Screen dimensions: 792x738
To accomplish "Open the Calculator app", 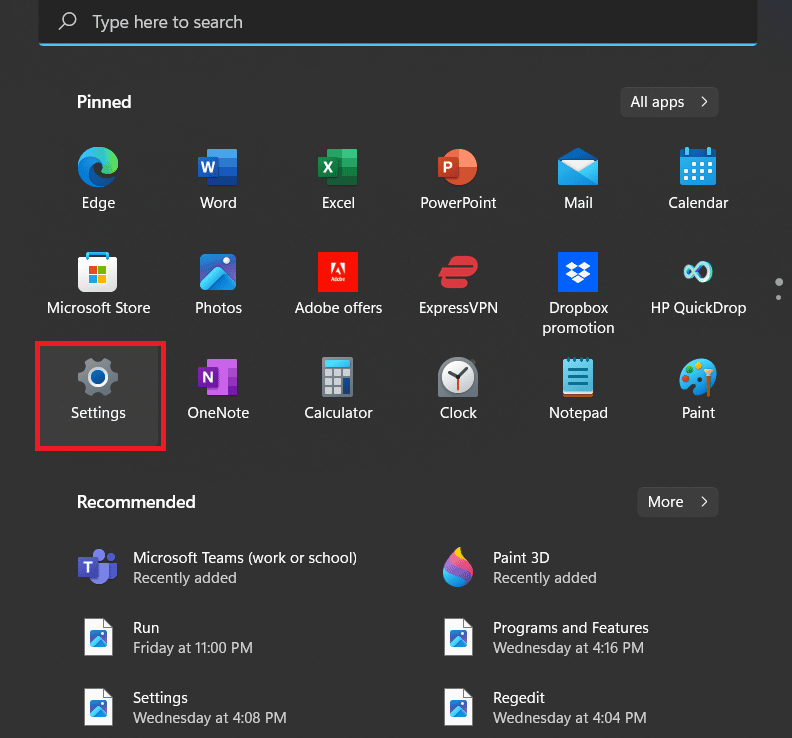I will click(338, 388).
